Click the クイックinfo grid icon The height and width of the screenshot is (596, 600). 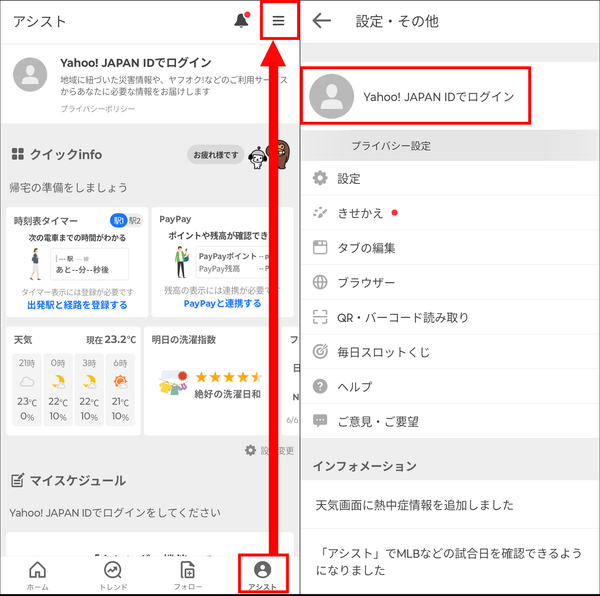coord(18,154)
